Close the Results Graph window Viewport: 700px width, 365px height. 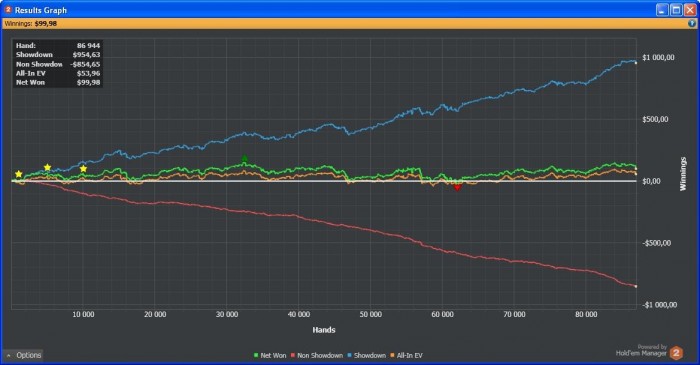(690, 10)
